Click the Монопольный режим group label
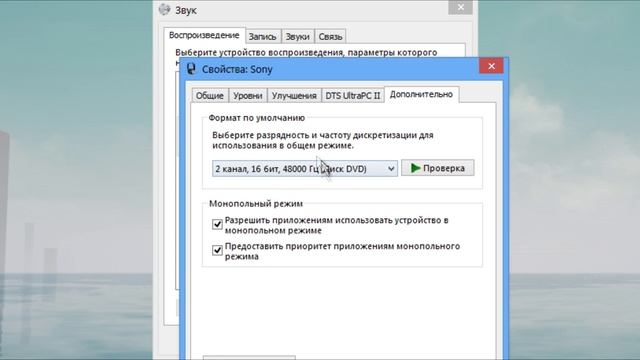640x360 pixels. pos(256,204)
